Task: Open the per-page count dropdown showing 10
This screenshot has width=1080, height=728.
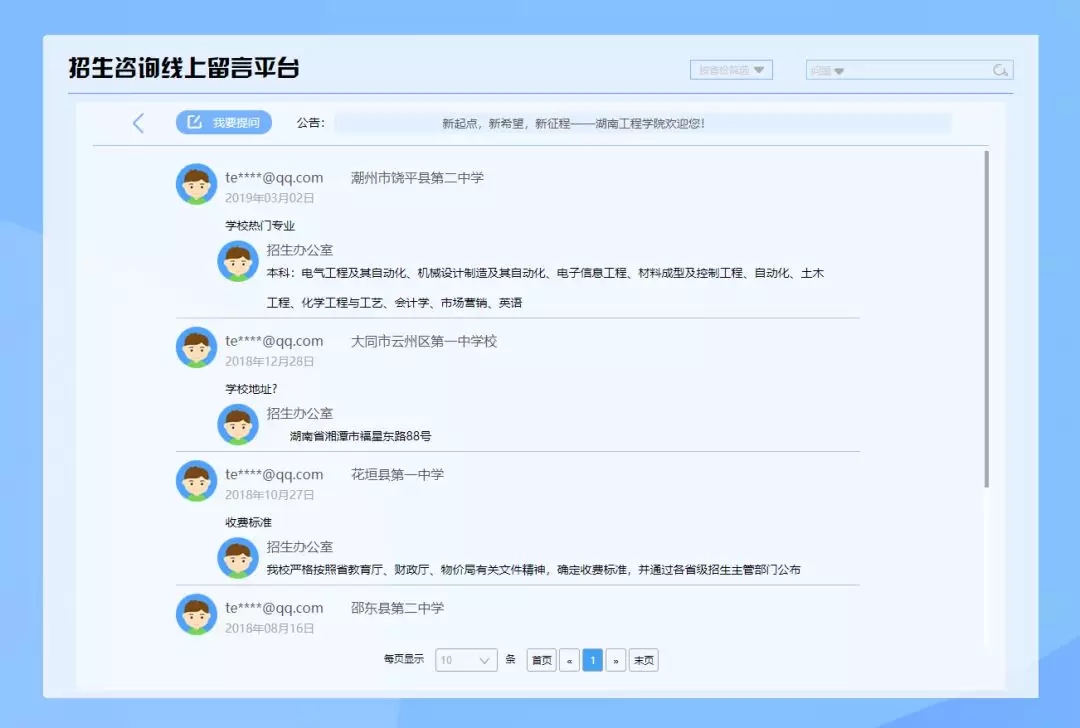Action: pos(466,660)
